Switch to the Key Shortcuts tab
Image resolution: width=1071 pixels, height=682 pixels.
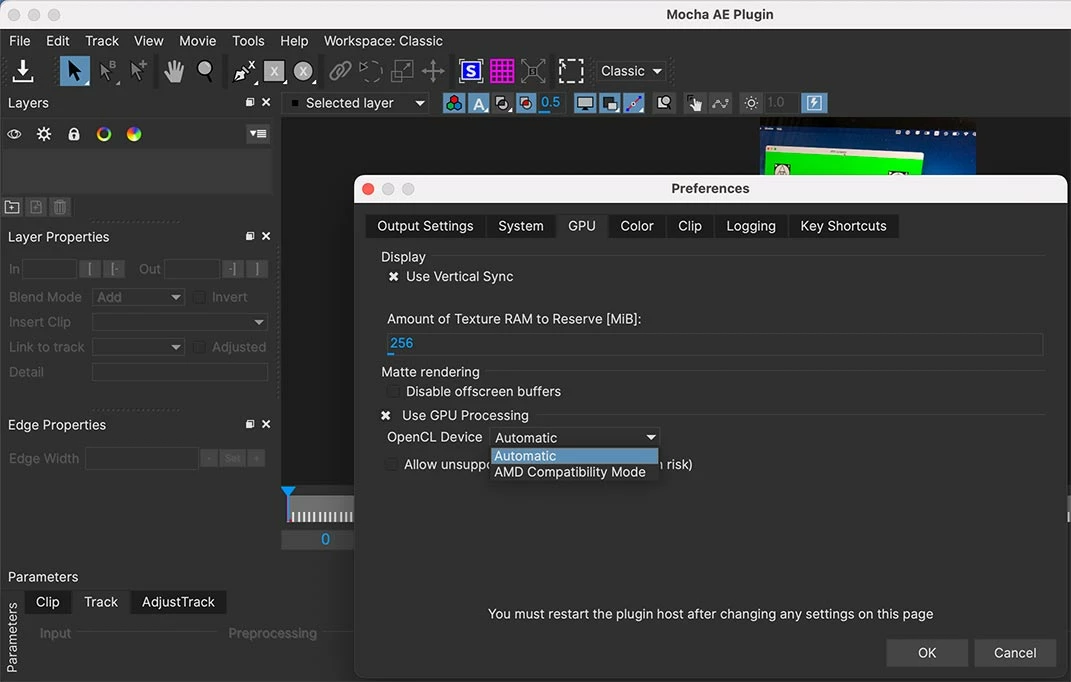[844, 226]
